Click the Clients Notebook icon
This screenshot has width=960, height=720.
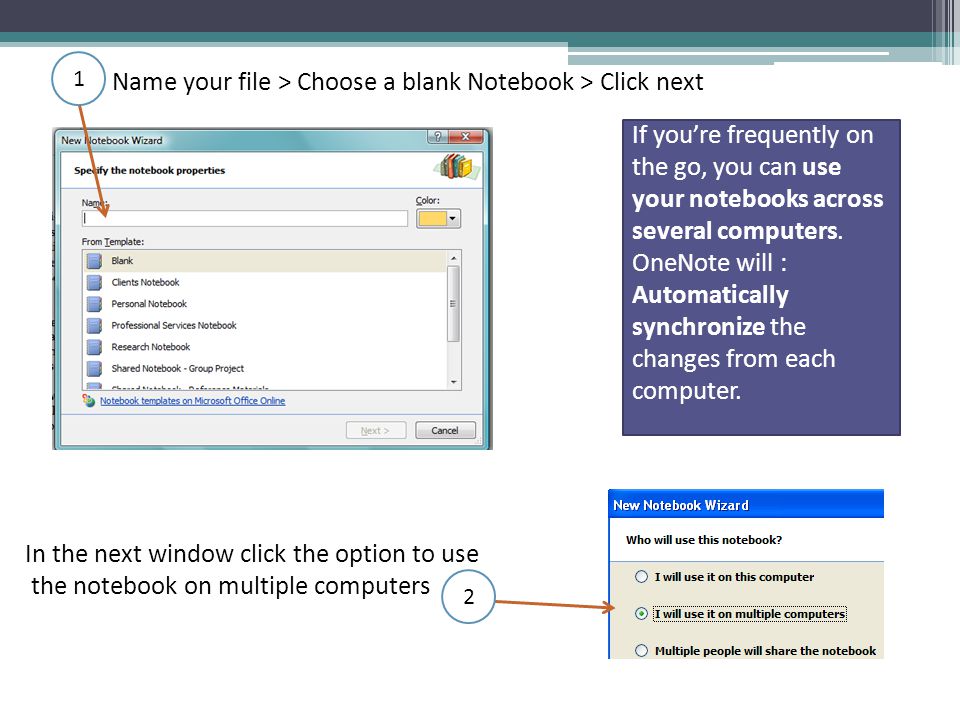(x=94, y=283)
